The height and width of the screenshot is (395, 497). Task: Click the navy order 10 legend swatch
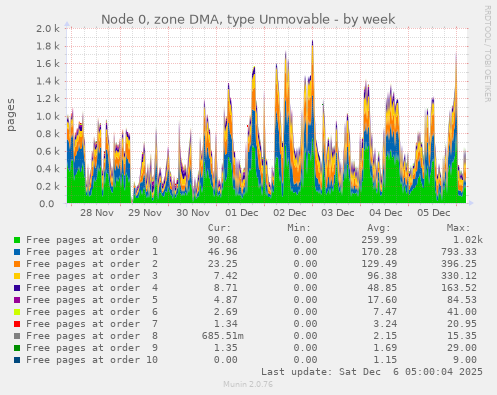[x=17, y=360]
